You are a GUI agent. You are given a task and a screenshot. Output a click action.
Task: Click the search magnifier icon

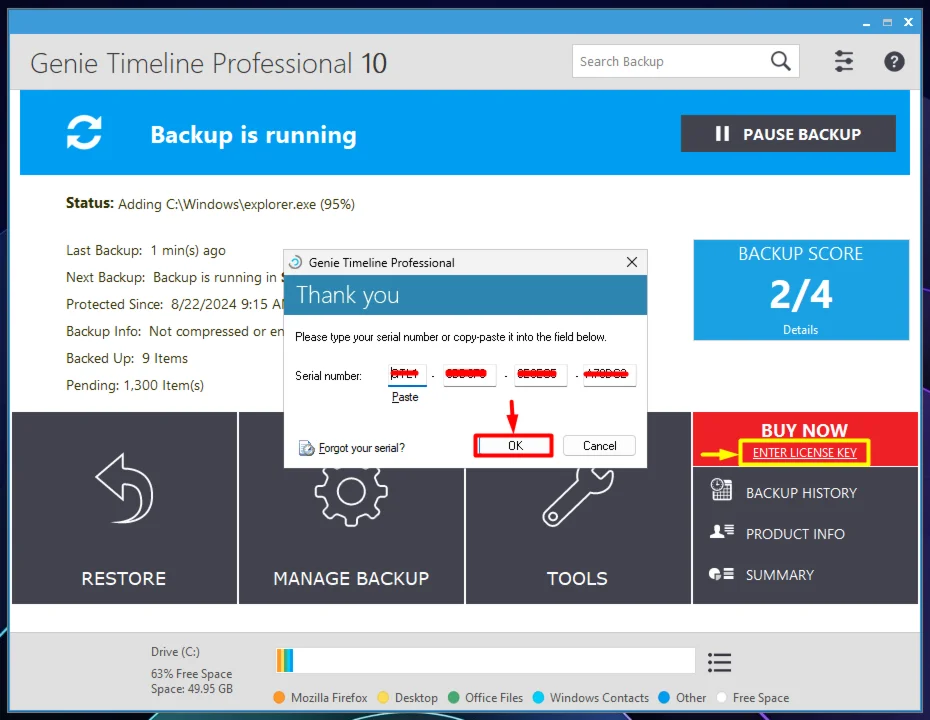click(781, 62)
